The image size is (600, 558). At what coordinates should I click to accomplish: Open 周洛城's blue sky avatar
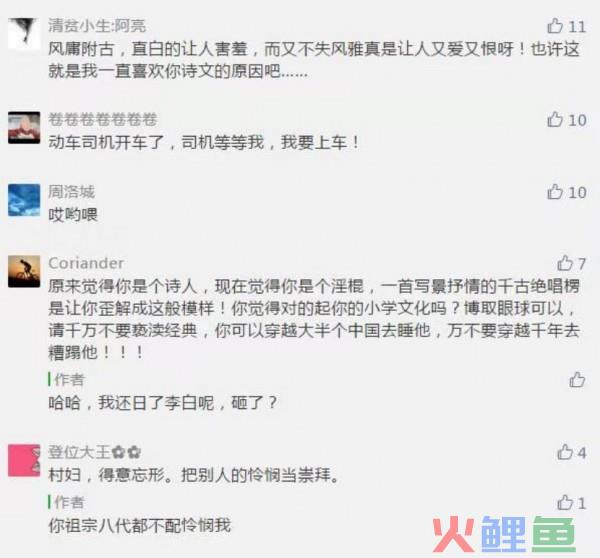point(24,200)
